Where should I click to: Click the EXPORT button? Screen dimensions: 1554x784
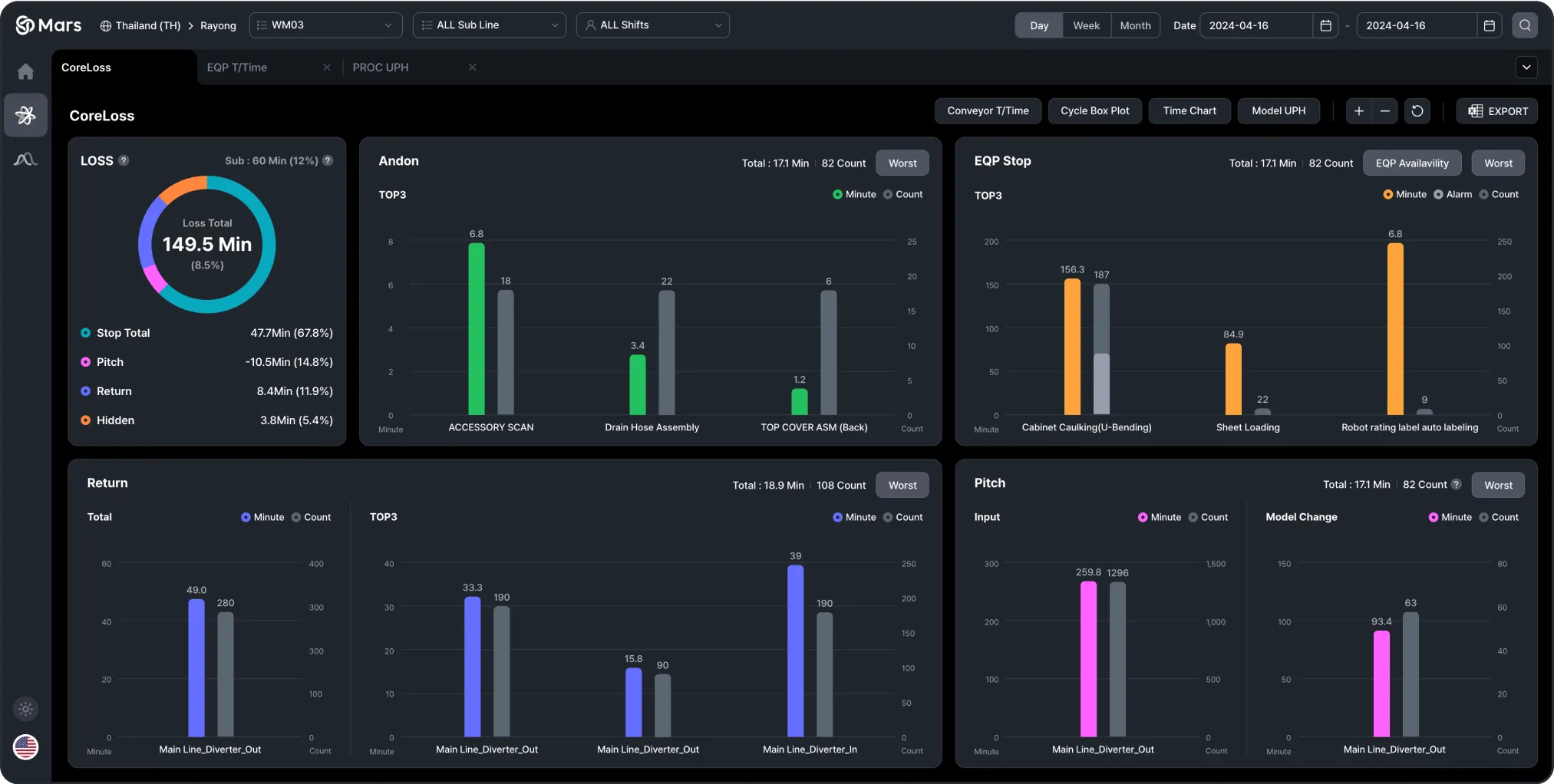click(x=1496, y=110)
